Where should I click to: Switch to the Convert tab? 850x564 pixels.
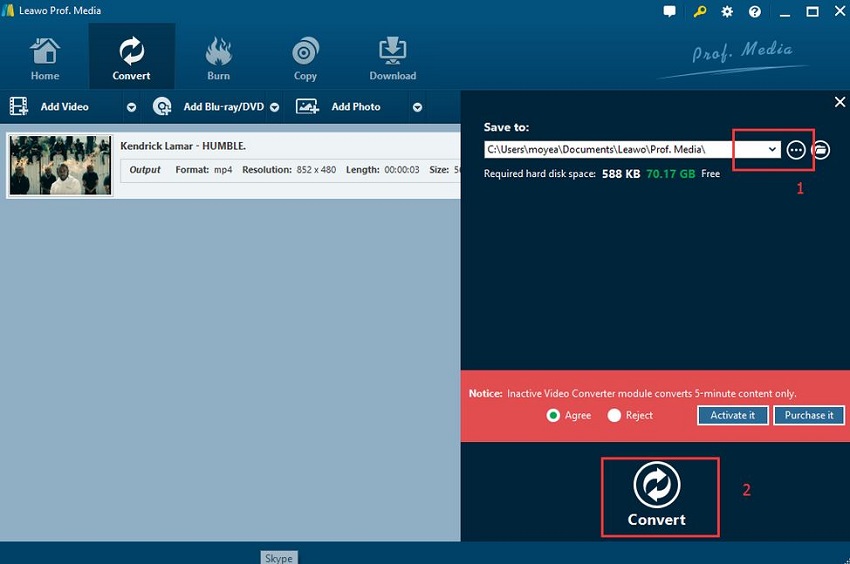pyautogui.click(x=131, y=56)
